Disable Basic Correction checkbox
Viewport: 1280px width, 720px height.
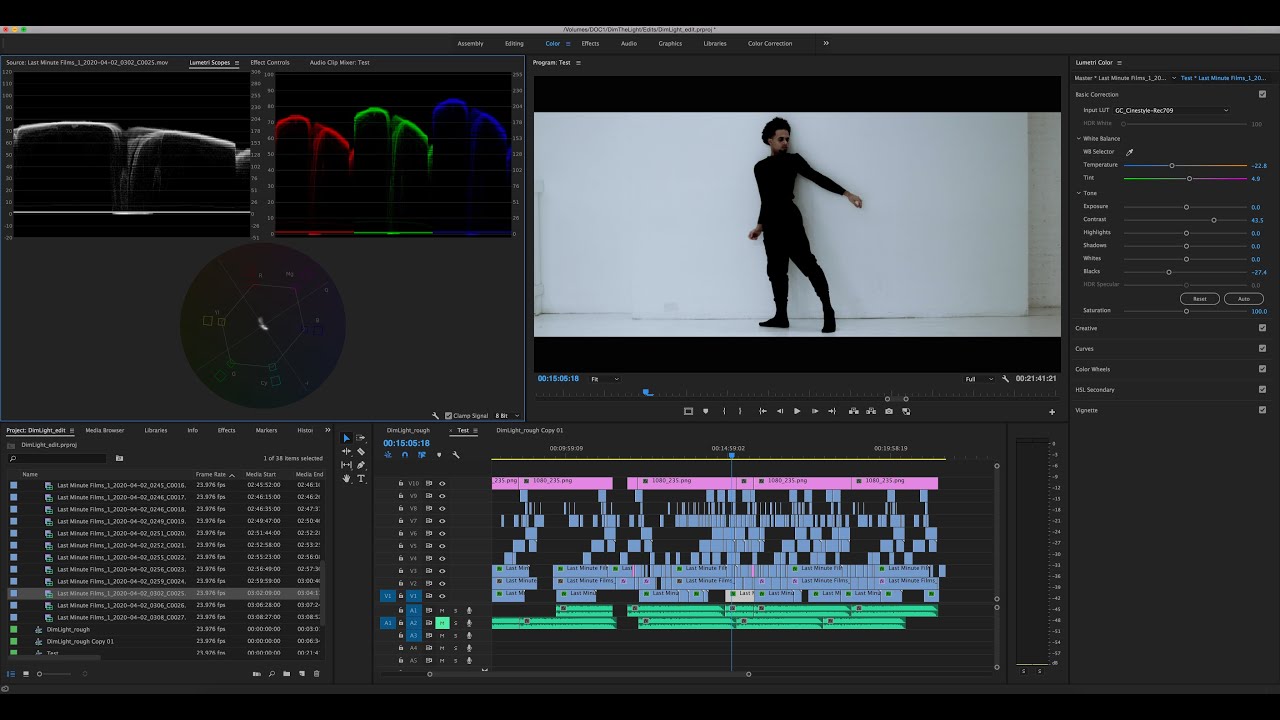(1262, 94)
